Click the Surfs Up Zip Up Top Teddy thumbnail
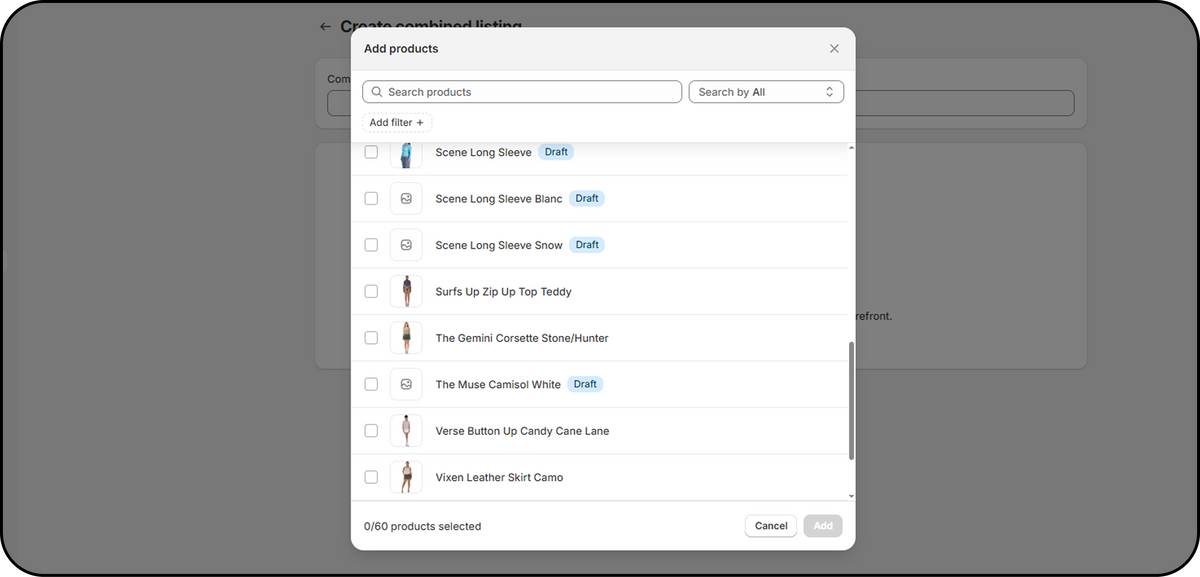 click(406, 292)
